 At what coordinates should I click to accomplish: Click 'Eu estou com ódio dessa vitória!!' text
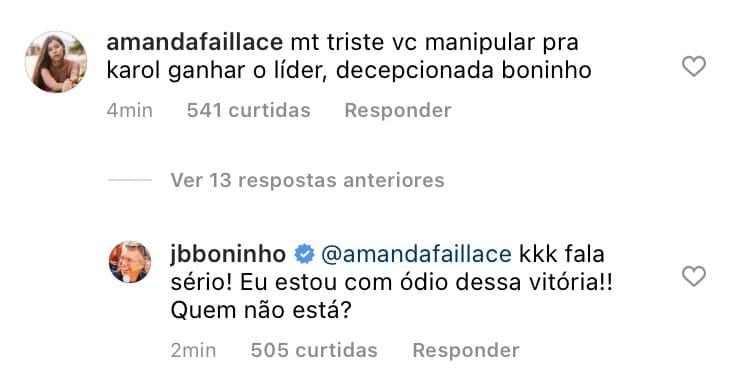click(427, 282)
